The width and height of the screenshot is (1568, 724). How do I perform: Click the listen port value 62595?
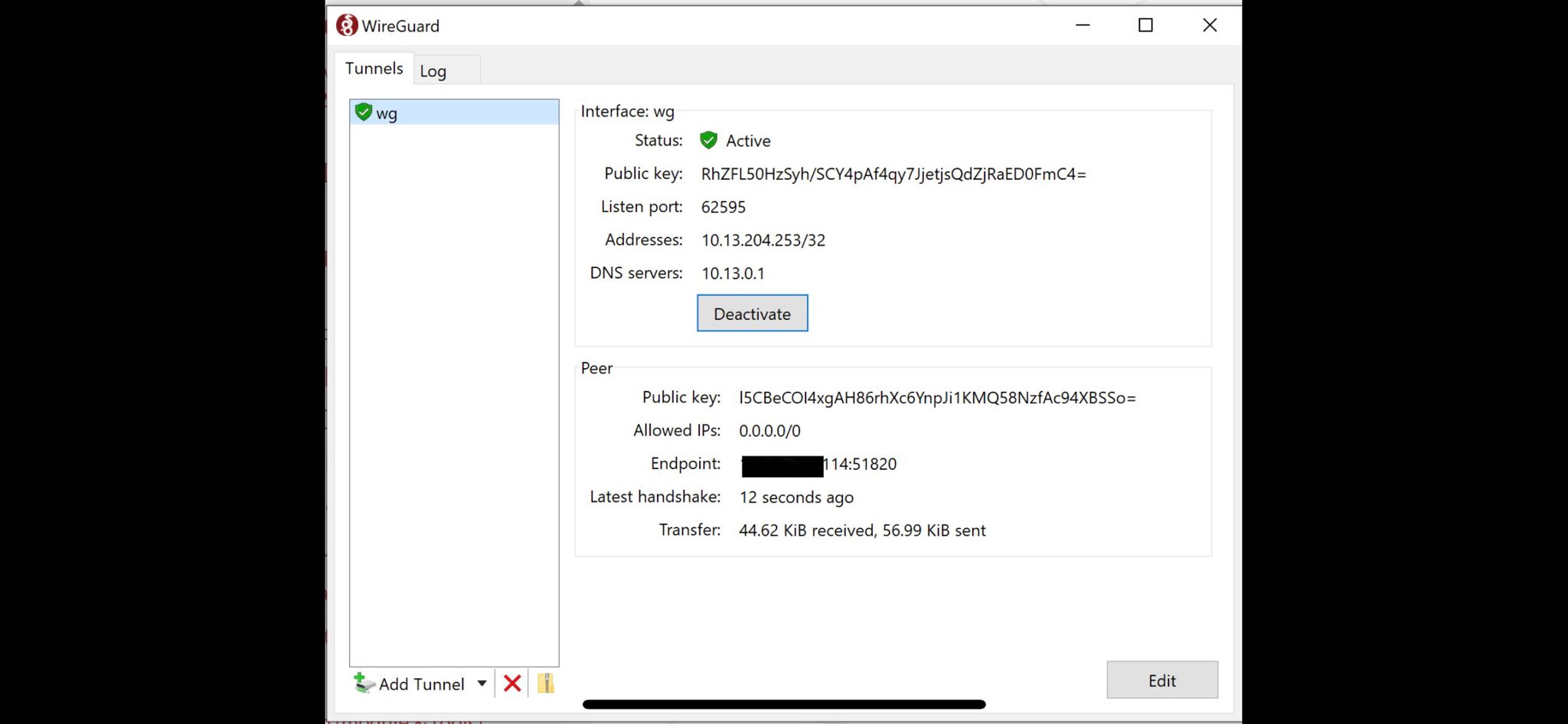(723, 207)
